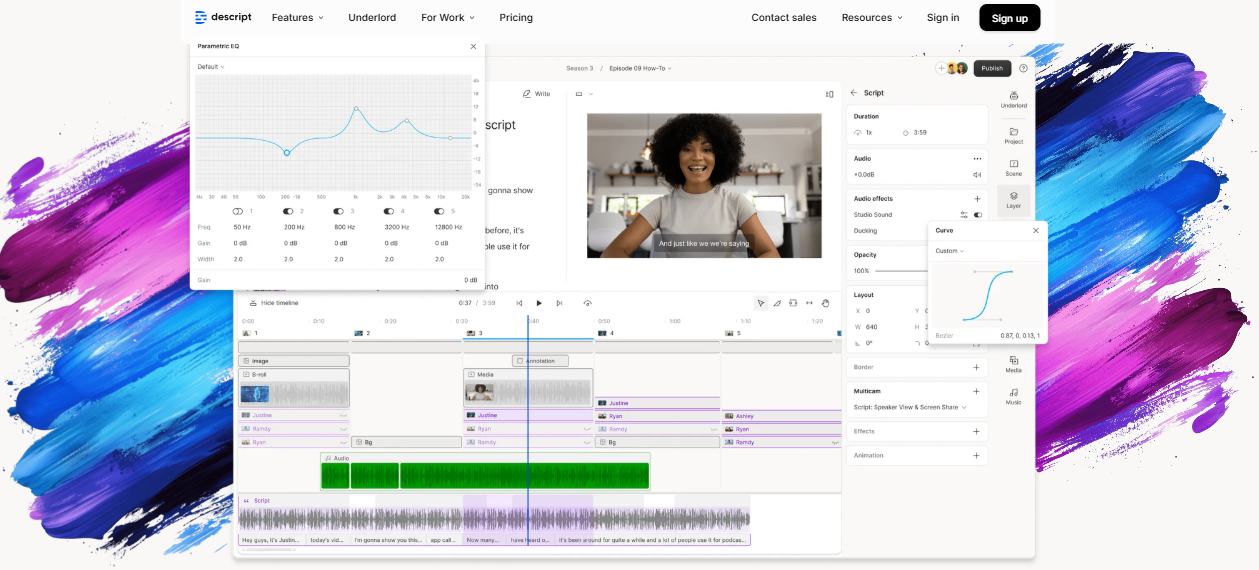Expand the Features menu
Viewport: 1259px width, 570px height.
(298, 17)
